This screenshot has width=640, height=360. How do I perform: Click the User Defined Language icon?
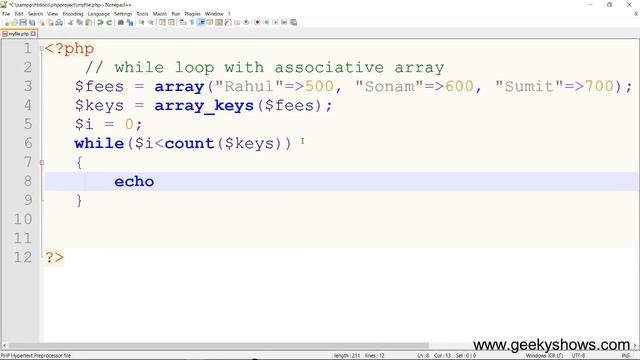pos(210,22)
